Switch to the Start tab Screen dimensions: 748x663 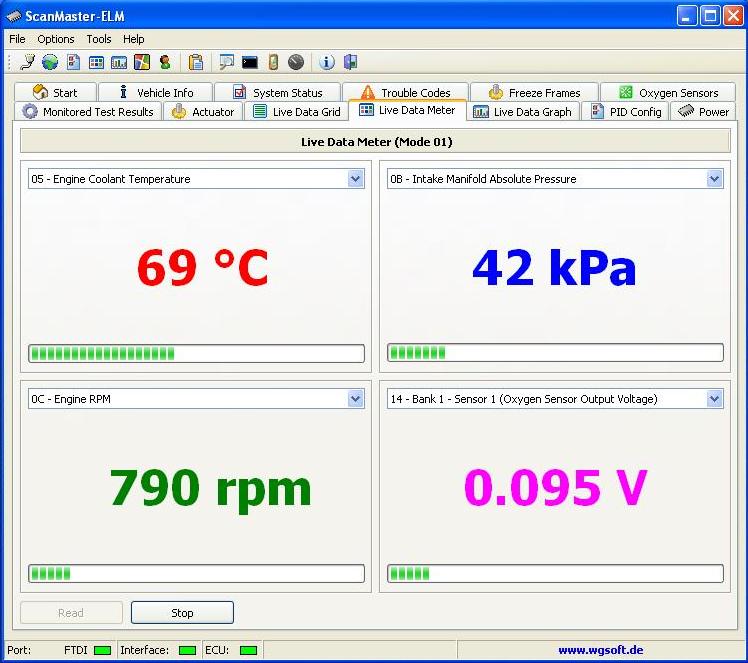(x=55, y=92)
